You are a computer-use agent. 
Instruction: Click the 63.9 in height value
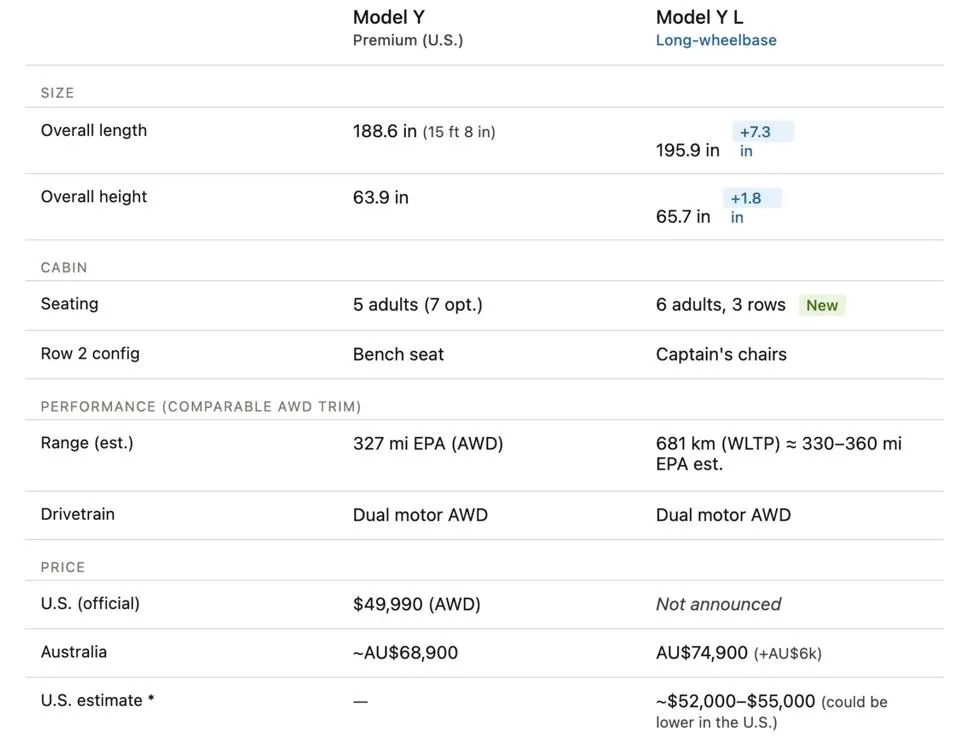[381, 197]
